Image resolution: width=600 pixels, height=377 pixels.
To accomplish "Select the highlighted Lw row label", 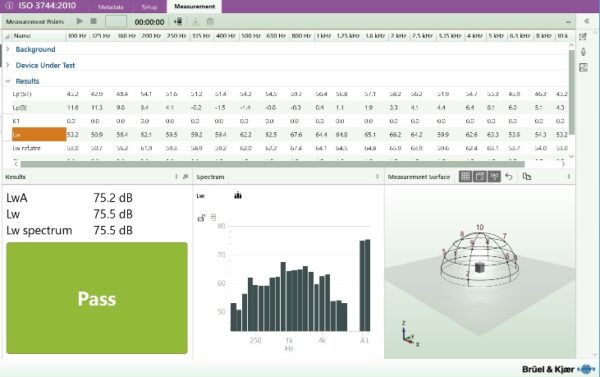I will 39,134.
